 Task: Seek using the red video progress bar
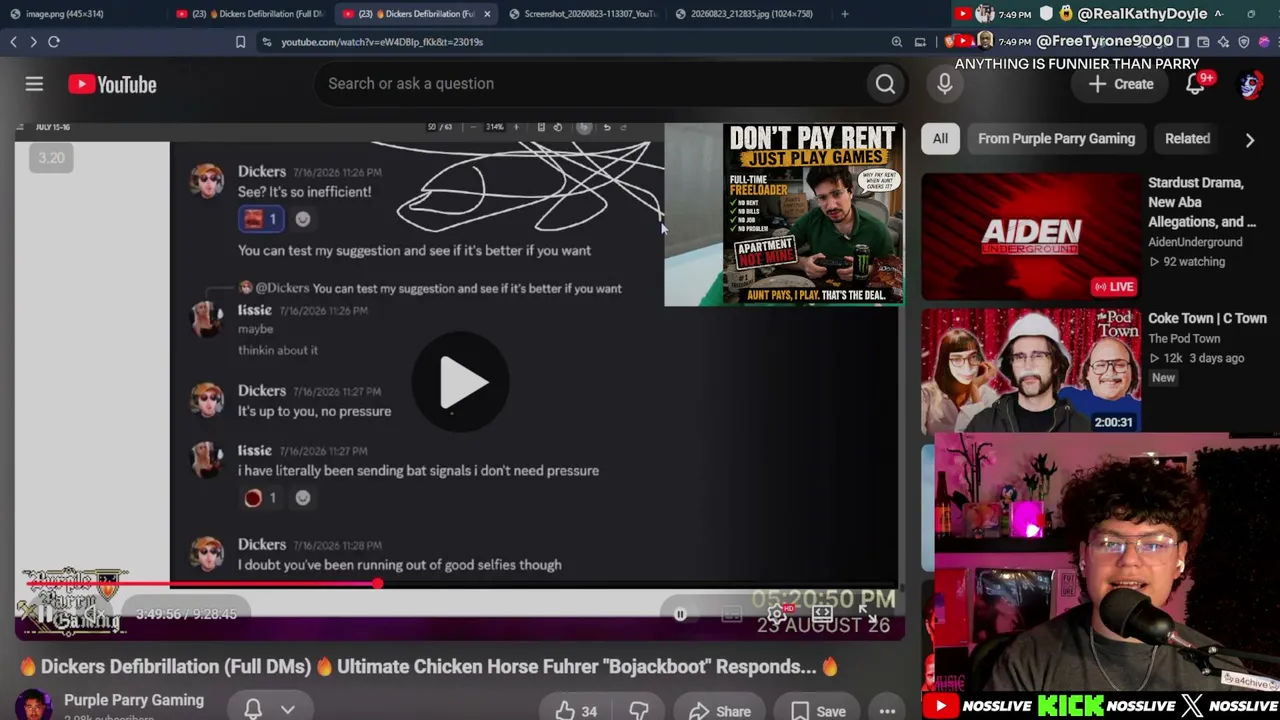[460, 584]
